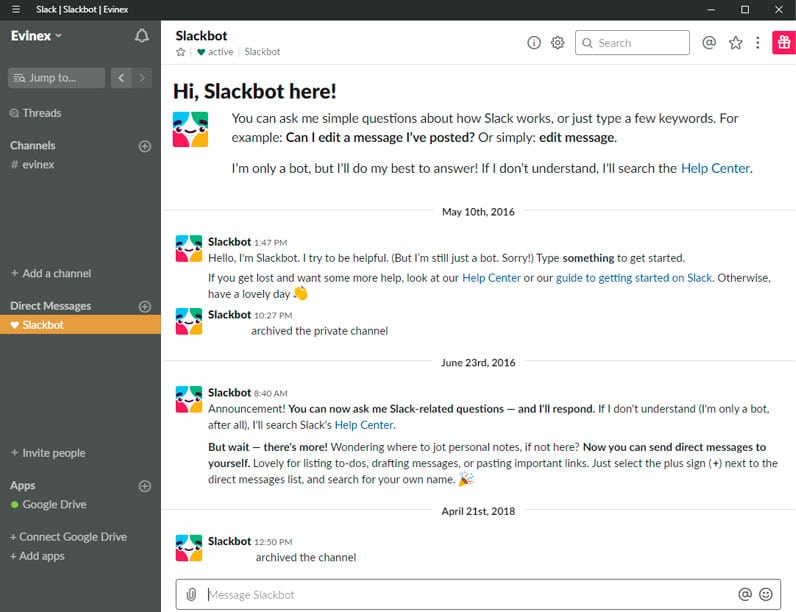Click the April 21st, 2018 date divider
Screen dimensions: 796x612
478,512
